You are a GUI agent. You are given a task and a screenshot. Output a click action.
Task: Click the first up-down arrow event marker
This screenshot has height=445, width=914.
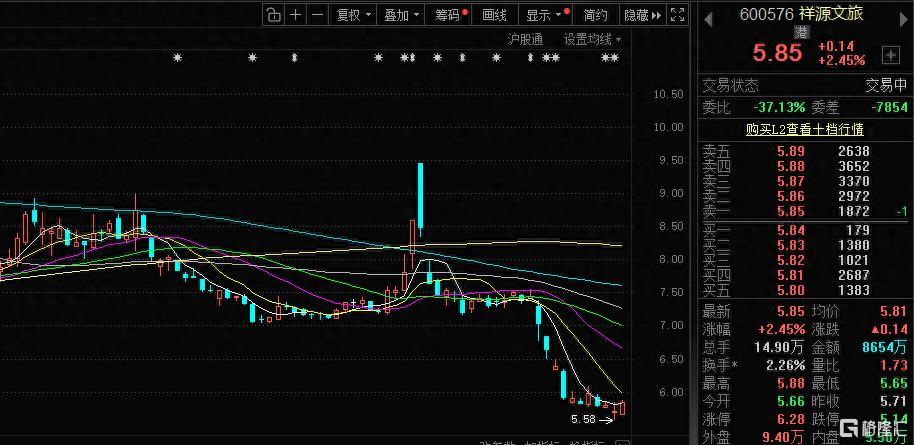(x=295, y=58)
